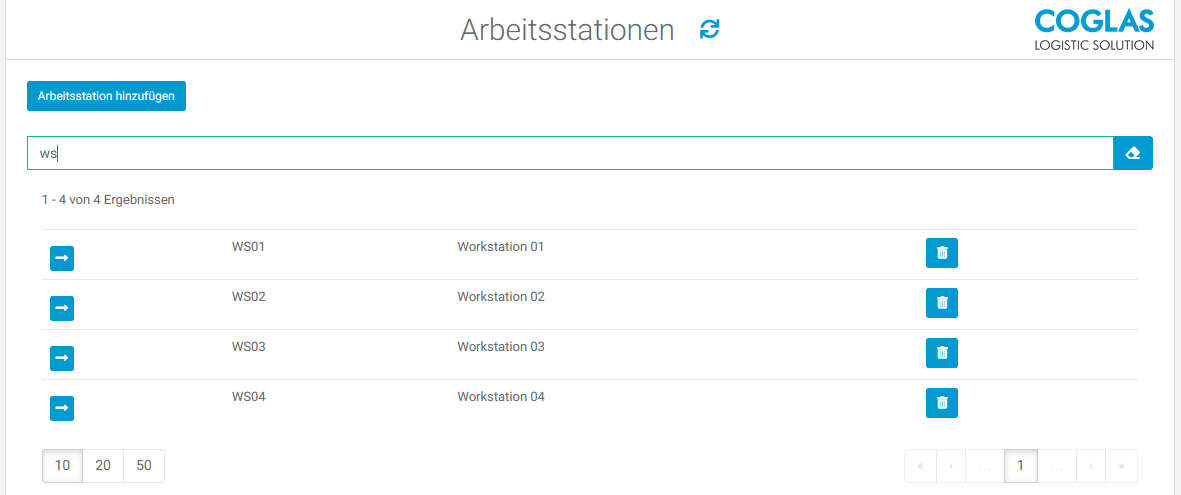The width and height of the screenshot is (1181, 495).
Task: Select the WS03 code cell
Action: coord(248,347)
